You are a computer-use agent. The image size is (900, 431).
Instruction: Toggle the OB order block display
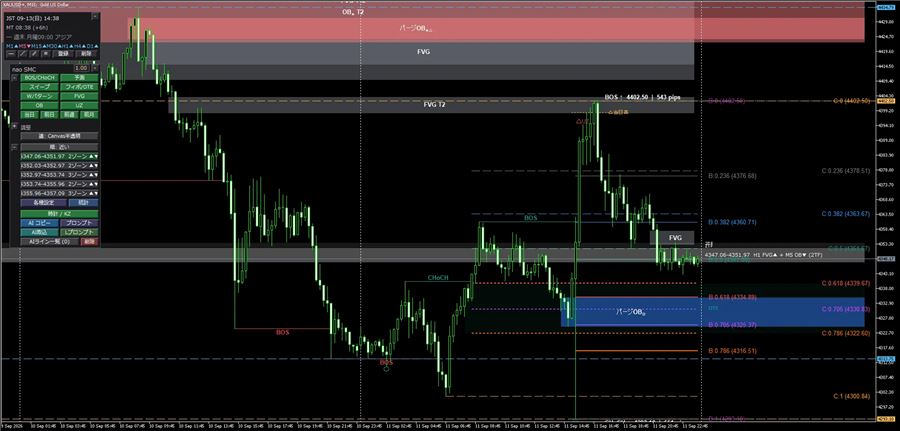(x=39, y=106)
